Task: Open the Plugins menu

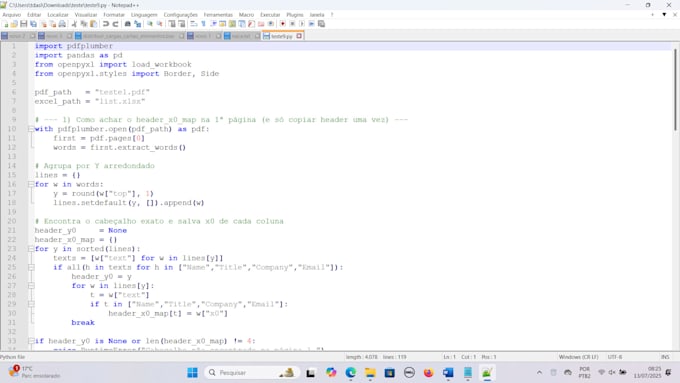Action: (x=295, y=15)
